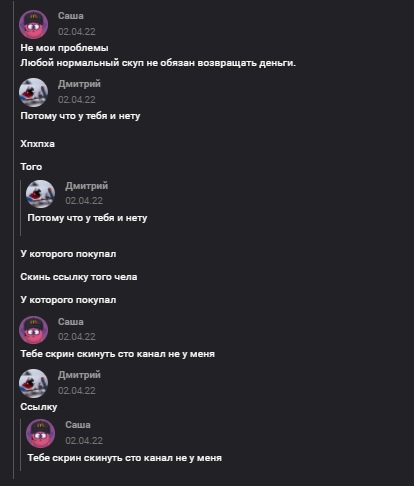The height and width of the screenshot is (486, 414).
Task: Open Дмитрий's avatar above first 'Потому что у тебя и нету'
Action: (33, 92)
